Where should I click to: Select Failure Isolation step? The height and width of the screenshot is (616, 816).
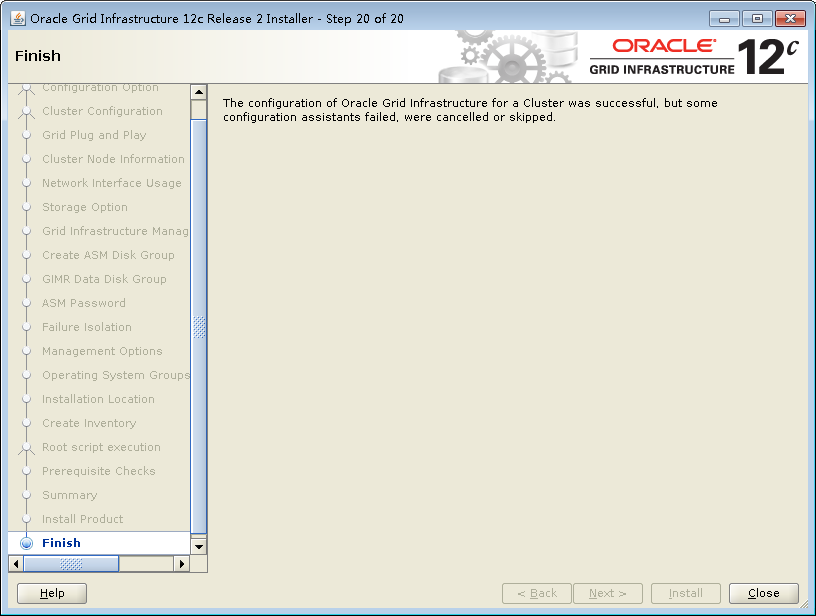coord(87,327)
